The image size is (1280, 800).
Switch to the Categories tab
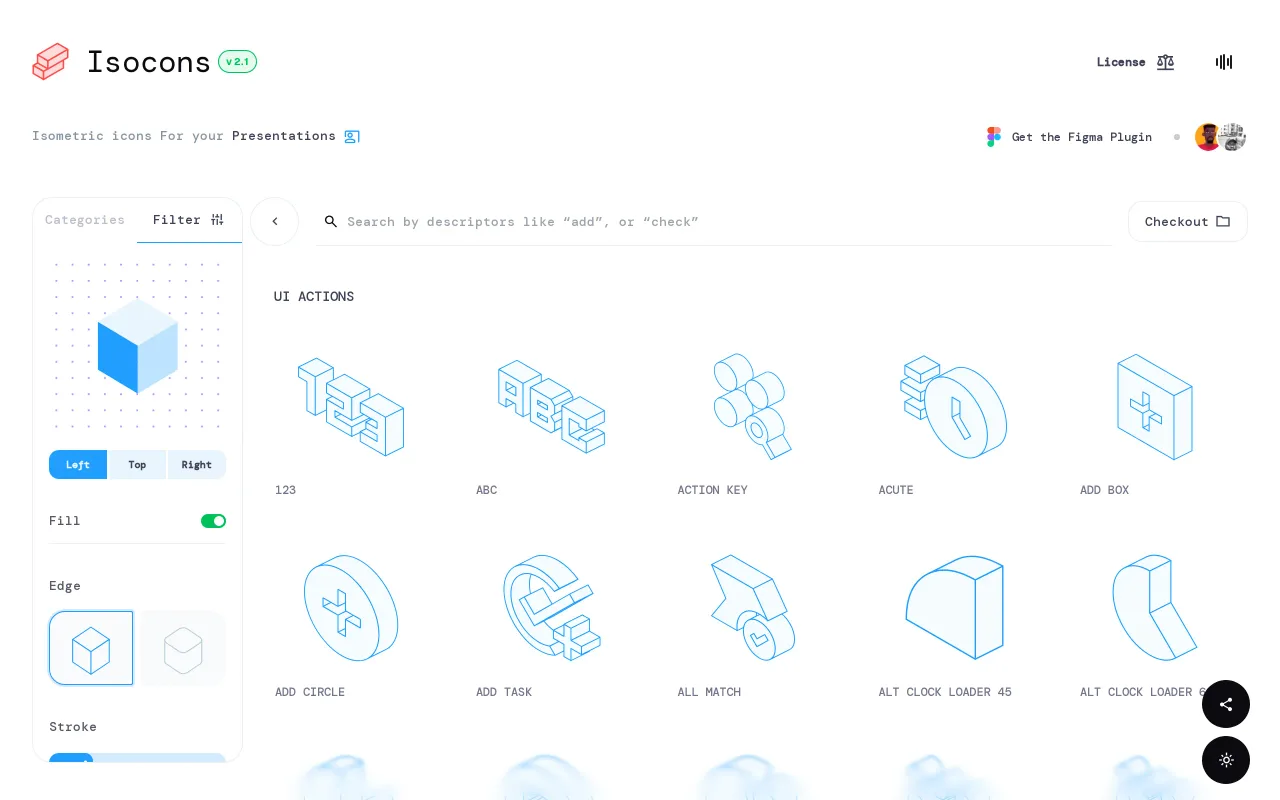pyautogui.click(x=85, y=220)
